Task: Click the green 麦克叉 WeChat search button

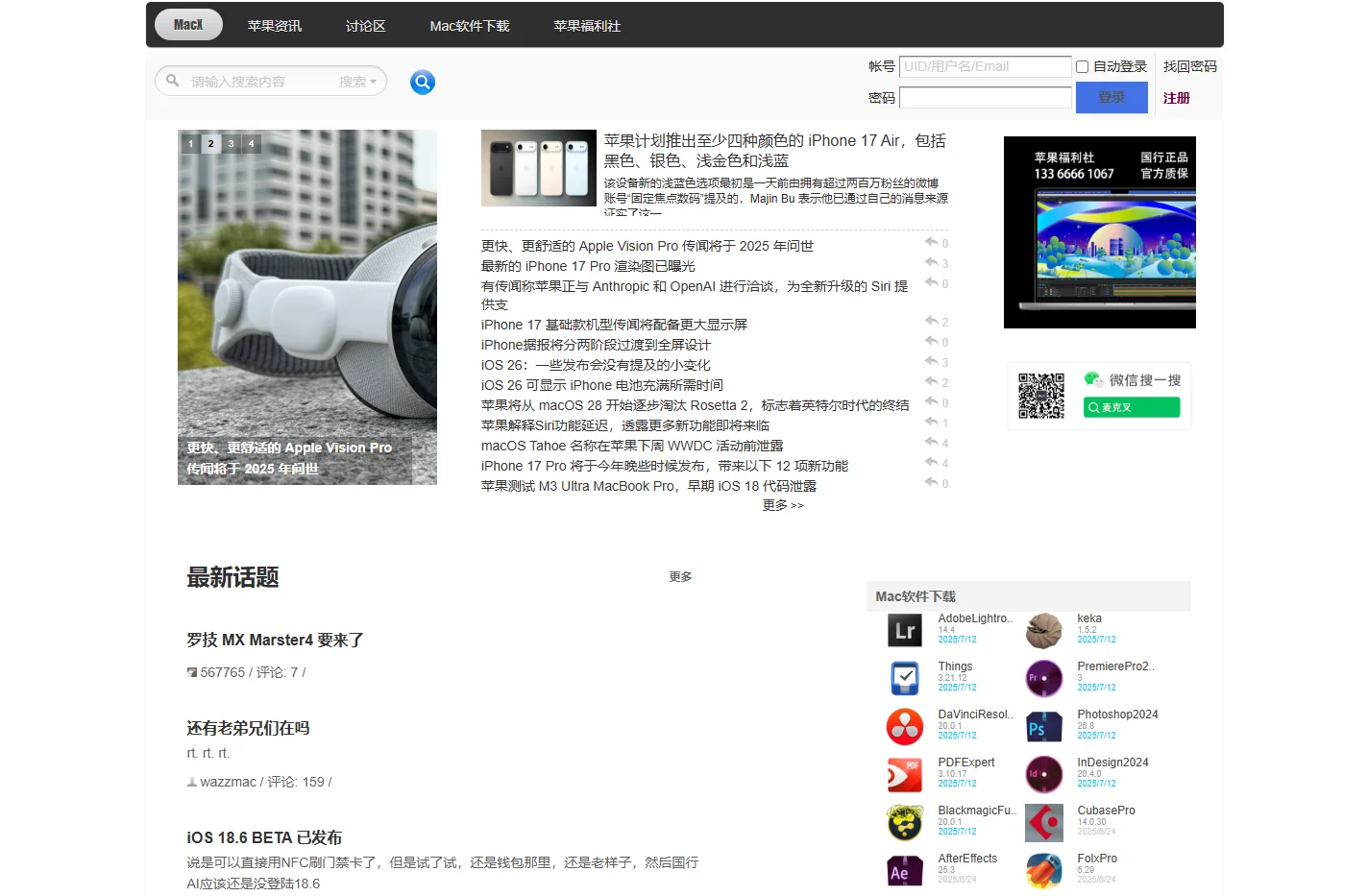Action: coord(1132,407)
